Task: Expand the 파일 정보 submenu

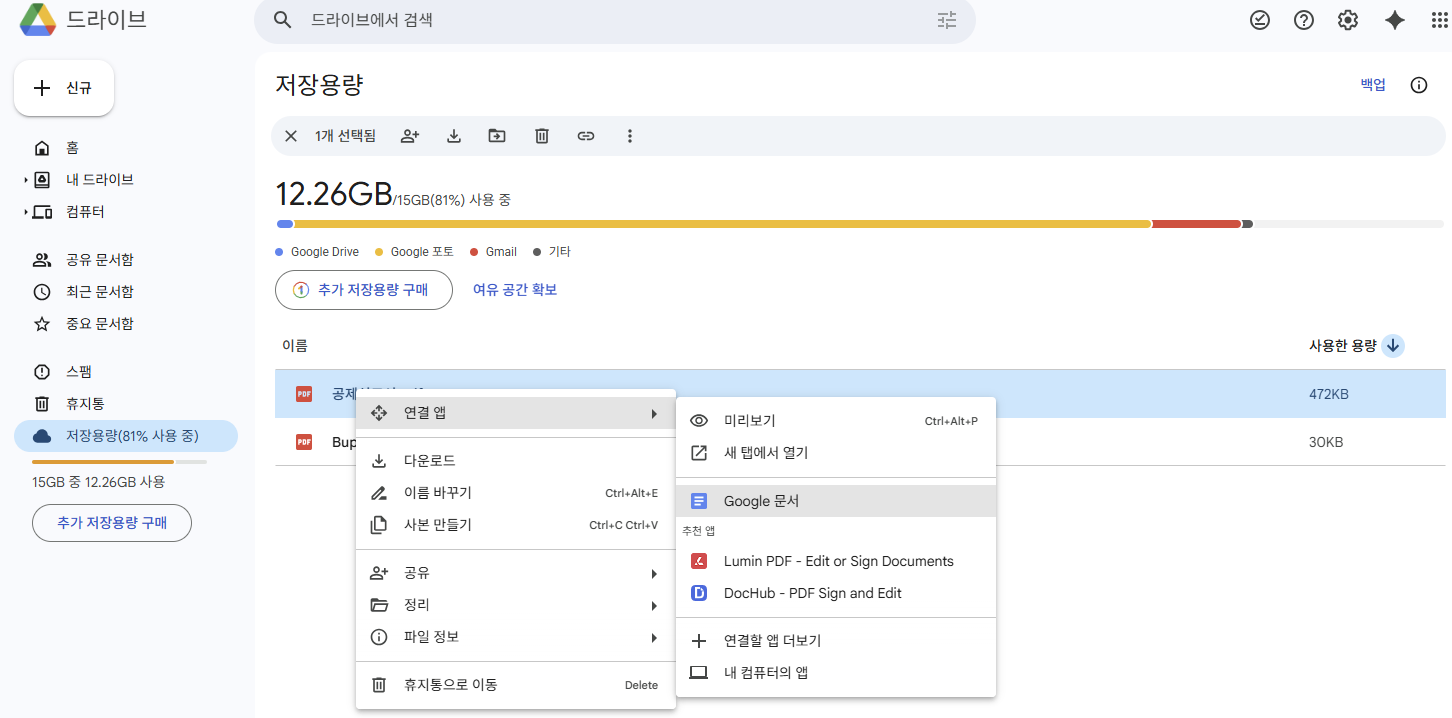Action: [516, 637]
